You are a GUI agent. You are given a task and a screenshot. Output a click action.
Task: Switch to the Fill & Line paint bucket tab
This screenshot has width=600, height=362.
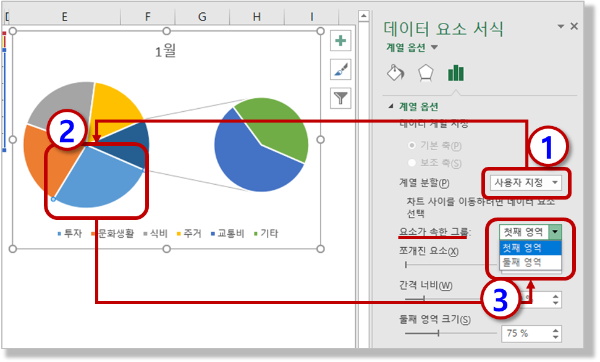395,72
